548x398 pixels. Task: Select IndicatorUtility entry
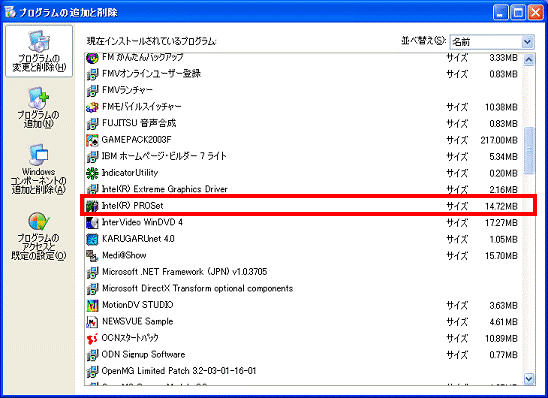[x=303, y=173]
